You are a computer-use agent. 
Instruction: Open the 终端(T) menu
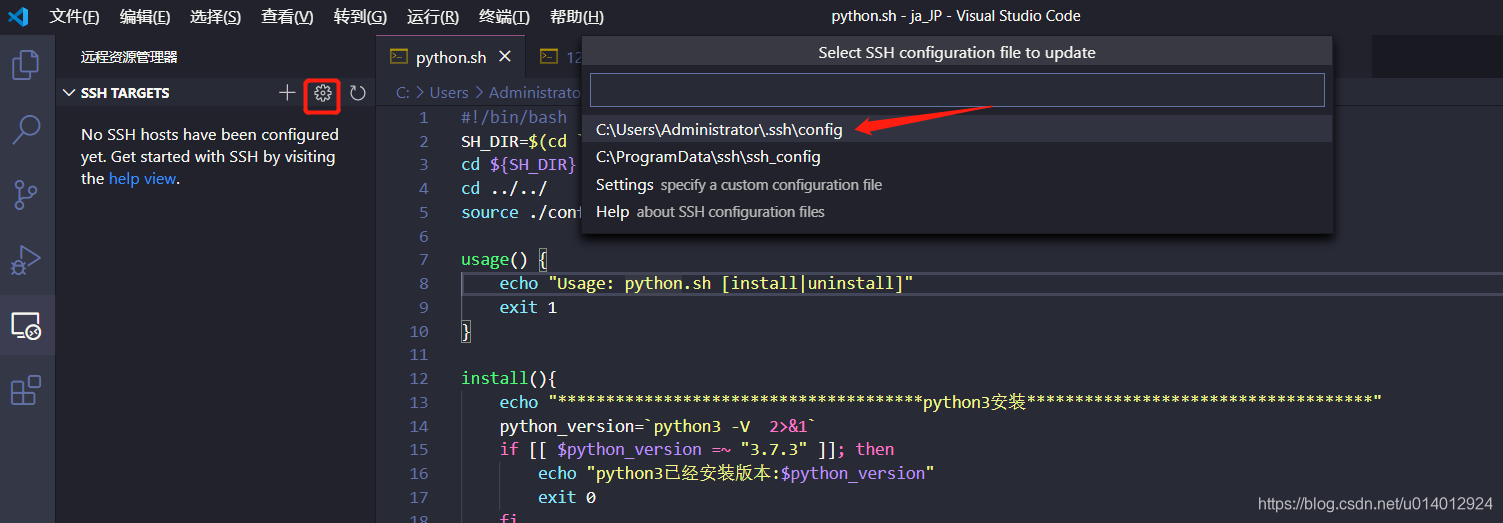[x=504, y=17]
